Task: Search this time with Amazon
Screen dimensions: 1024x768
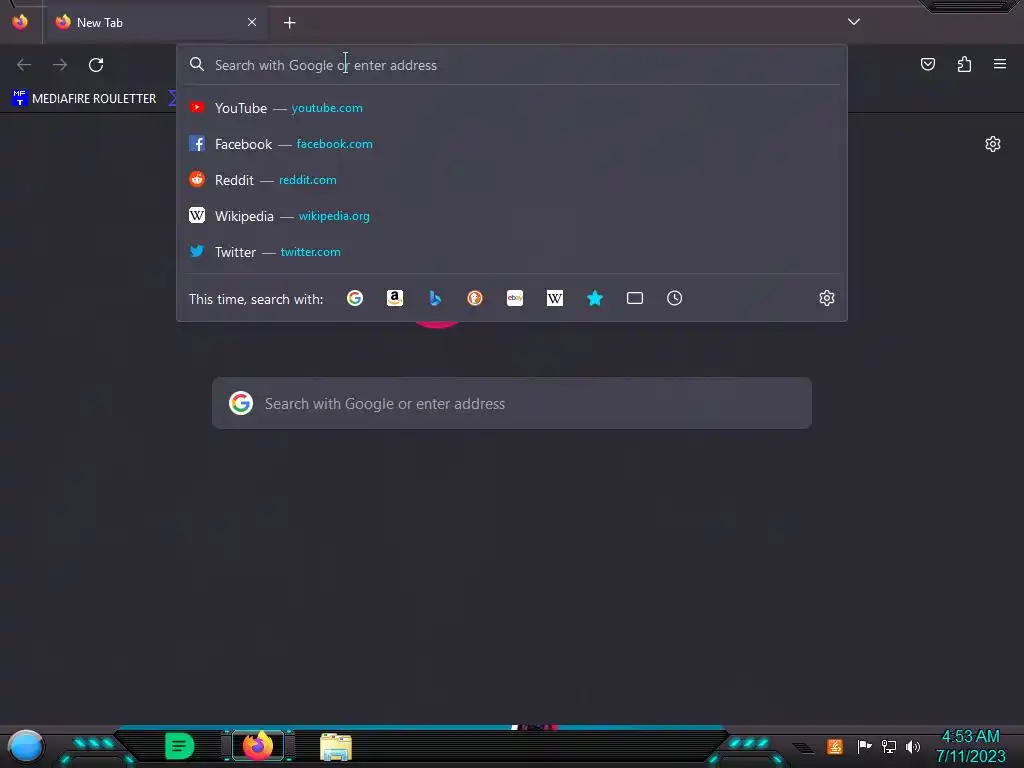Action: click(x=394, y=298)
